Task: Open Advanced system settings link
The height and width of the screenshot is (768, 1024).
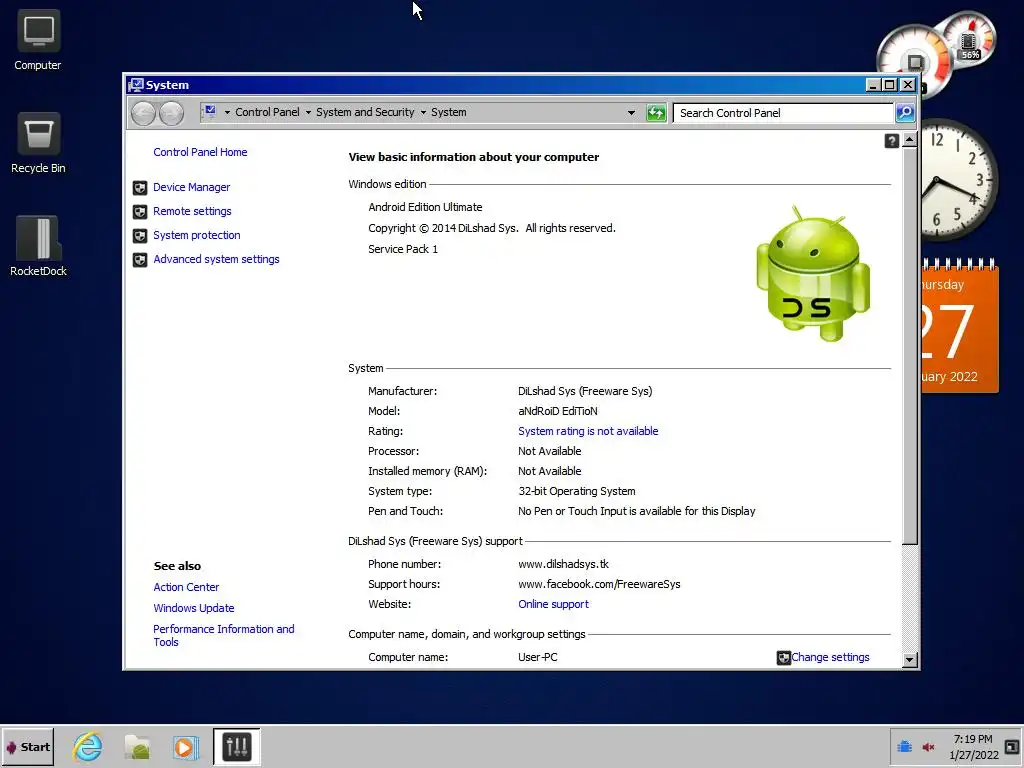Action: coord(216,259)
